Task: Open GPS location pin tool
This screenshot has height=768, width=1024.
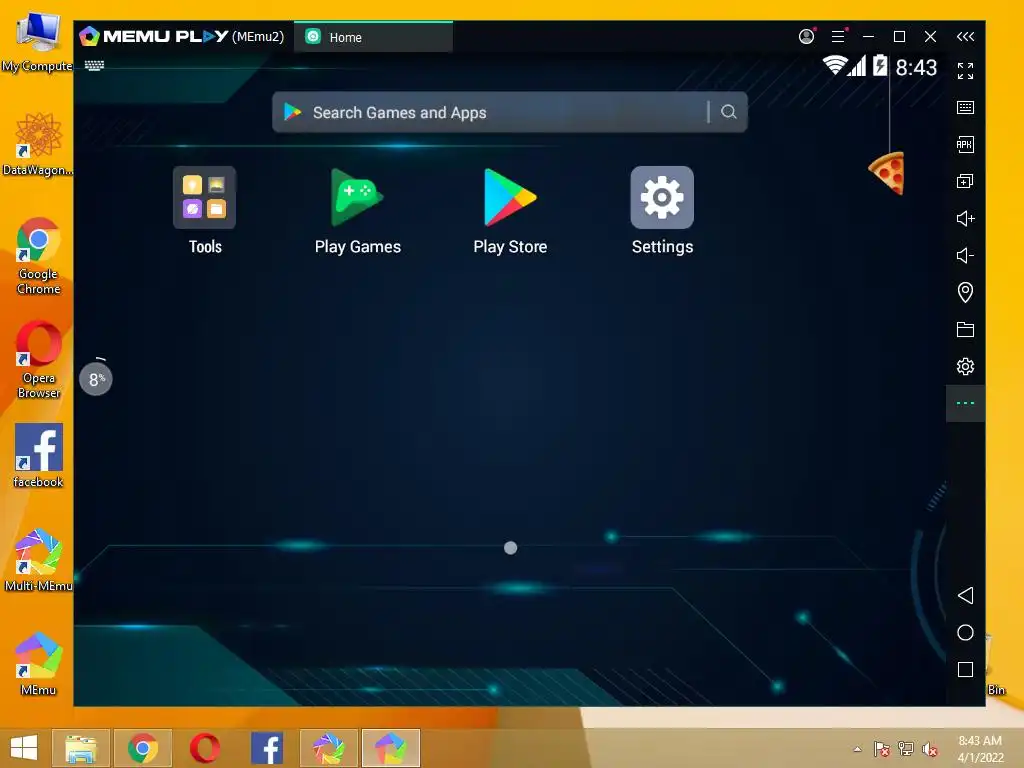Action: point(965,292)
